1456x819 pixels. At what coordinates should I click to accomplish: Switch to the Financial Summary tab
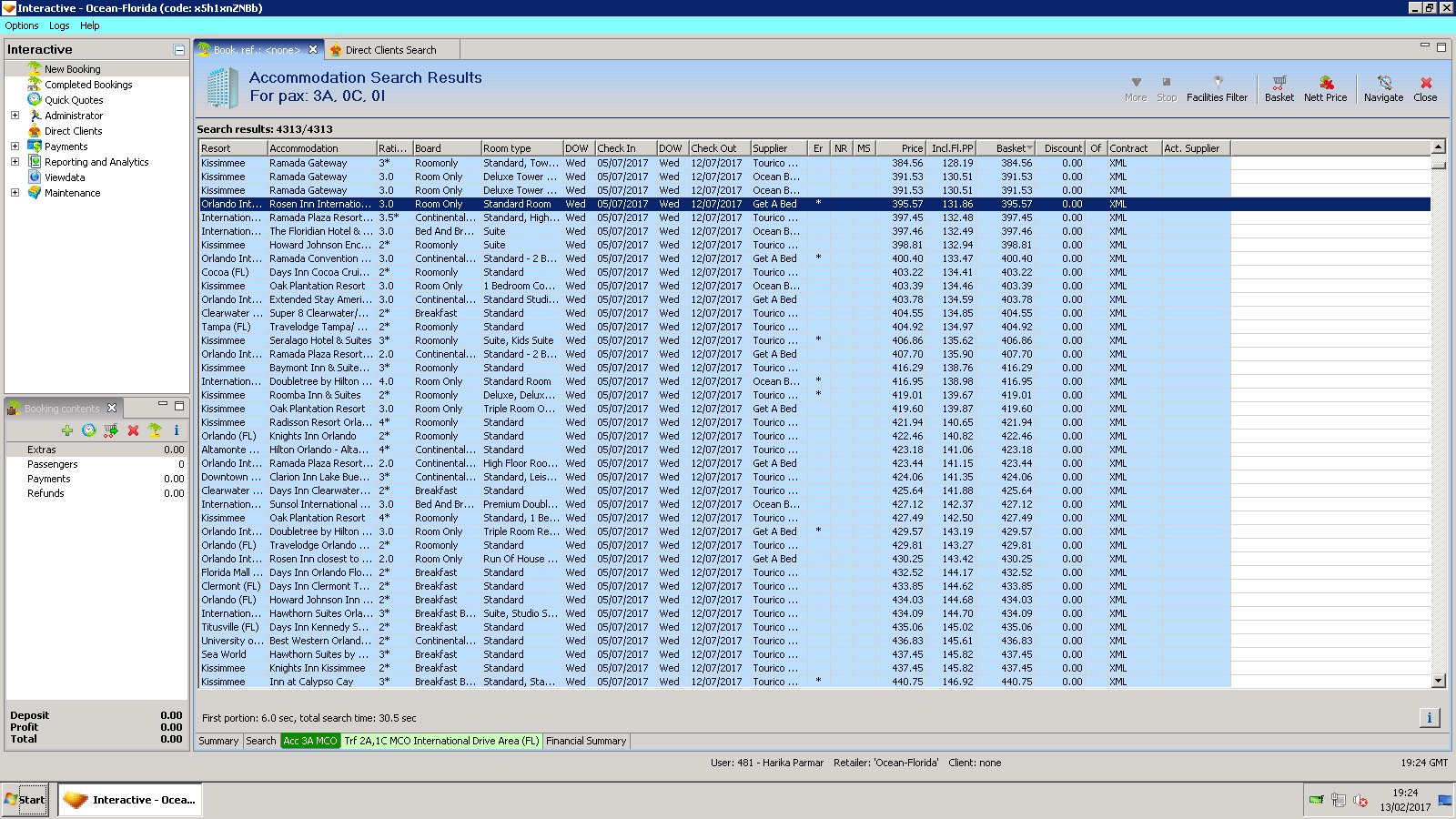[586, 741]
